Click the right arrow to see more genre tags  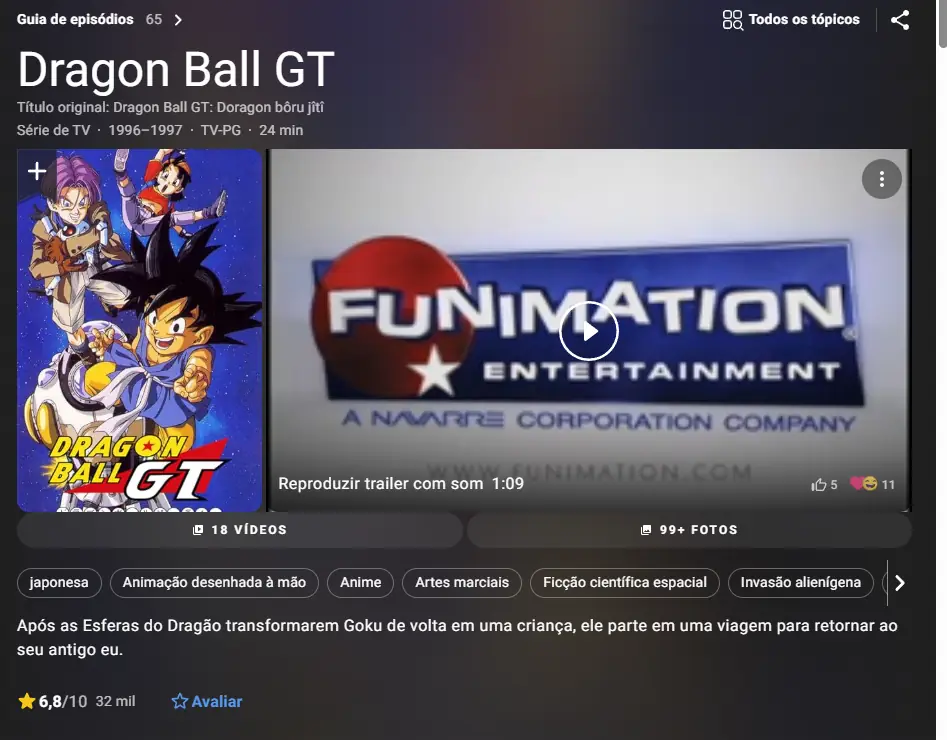click(x=898, y=582)
